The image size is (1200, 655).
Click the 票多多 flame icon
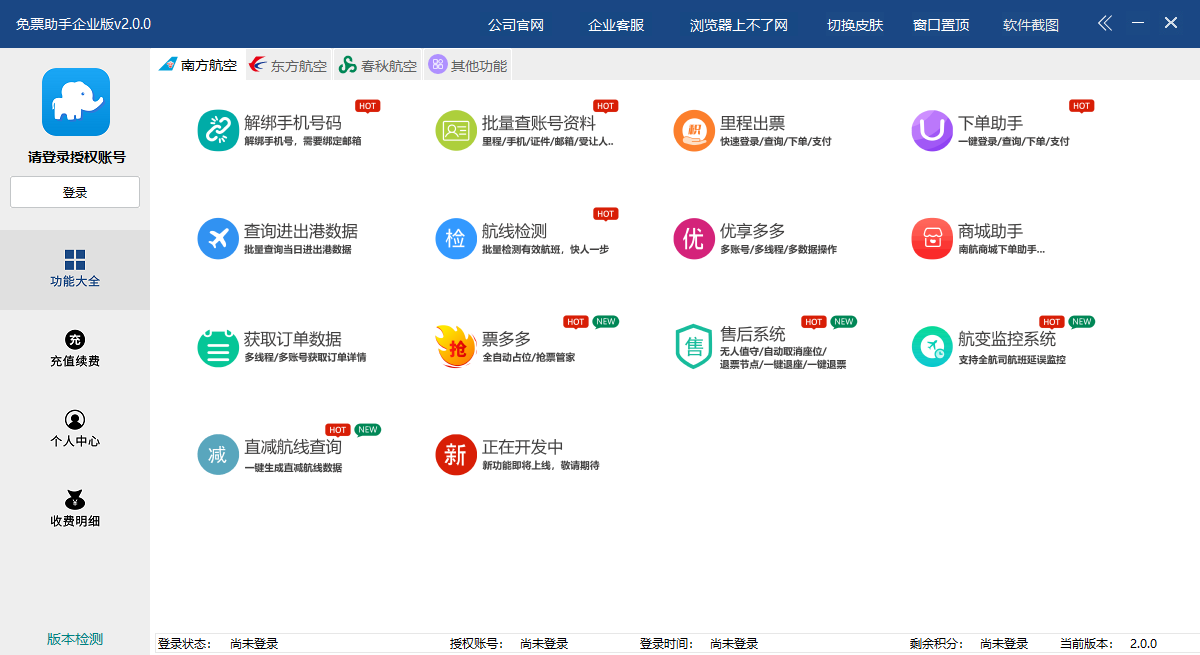coord(455,347)
